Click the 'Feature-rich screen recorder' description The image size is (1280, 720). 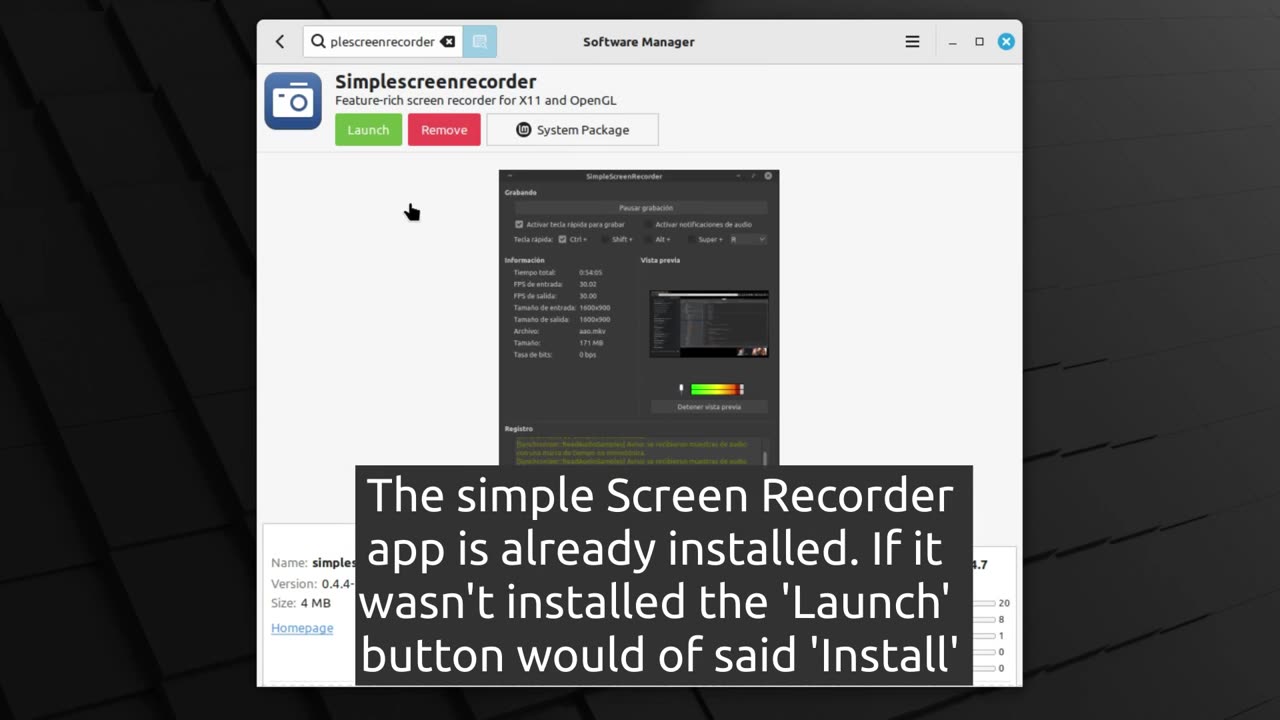coord(475,101)
